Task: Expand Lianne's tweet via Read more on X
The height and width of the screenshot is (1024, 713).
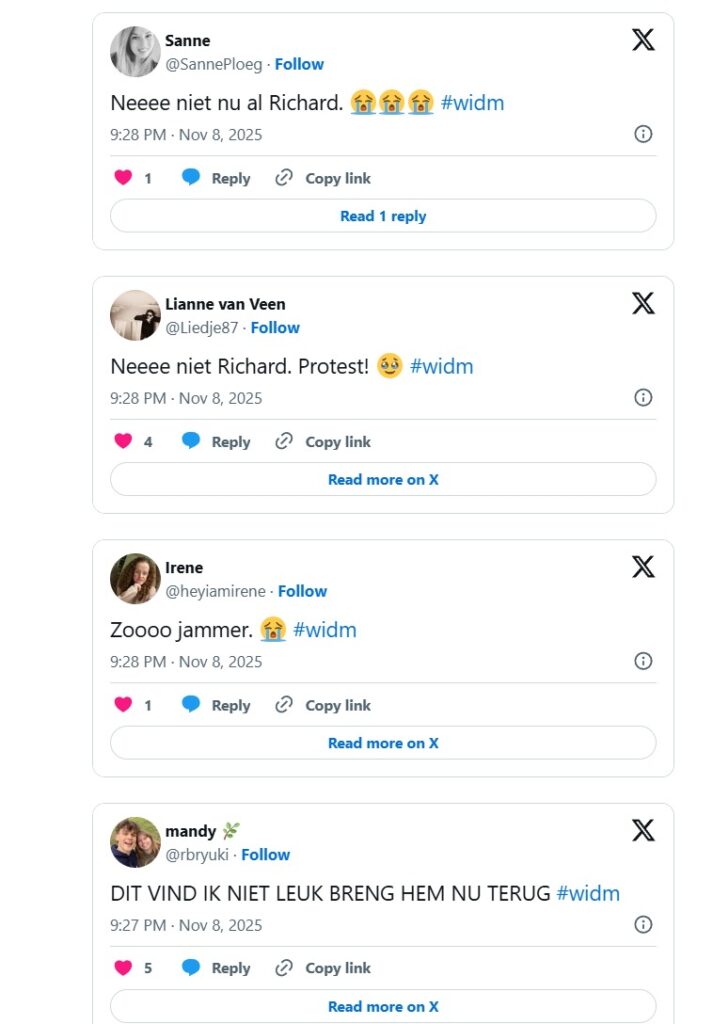Action: point(383,480)
